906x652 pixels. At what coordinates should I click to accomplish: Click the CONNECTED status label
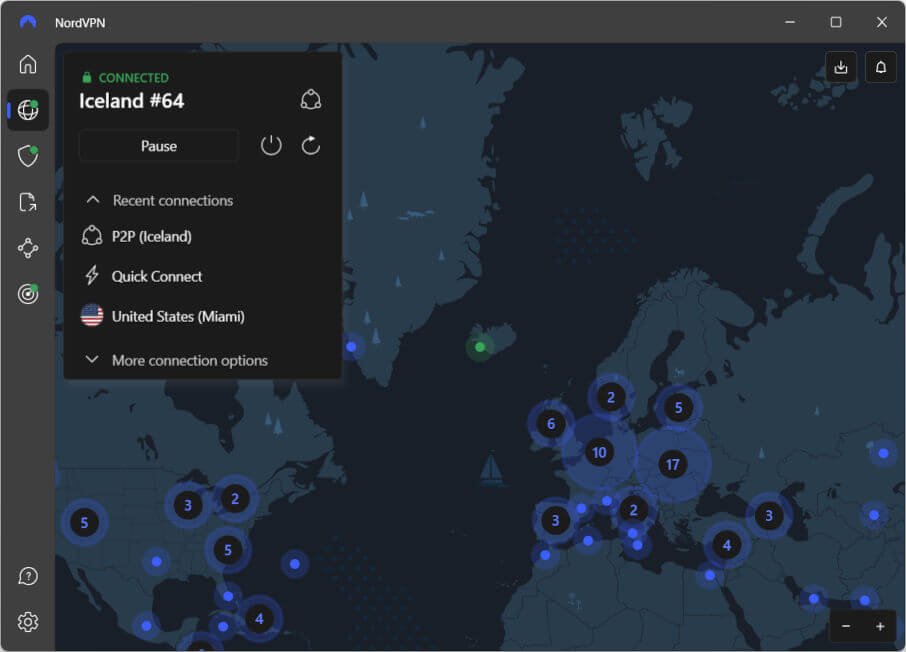pyautogui.click(x=133, y=77)
